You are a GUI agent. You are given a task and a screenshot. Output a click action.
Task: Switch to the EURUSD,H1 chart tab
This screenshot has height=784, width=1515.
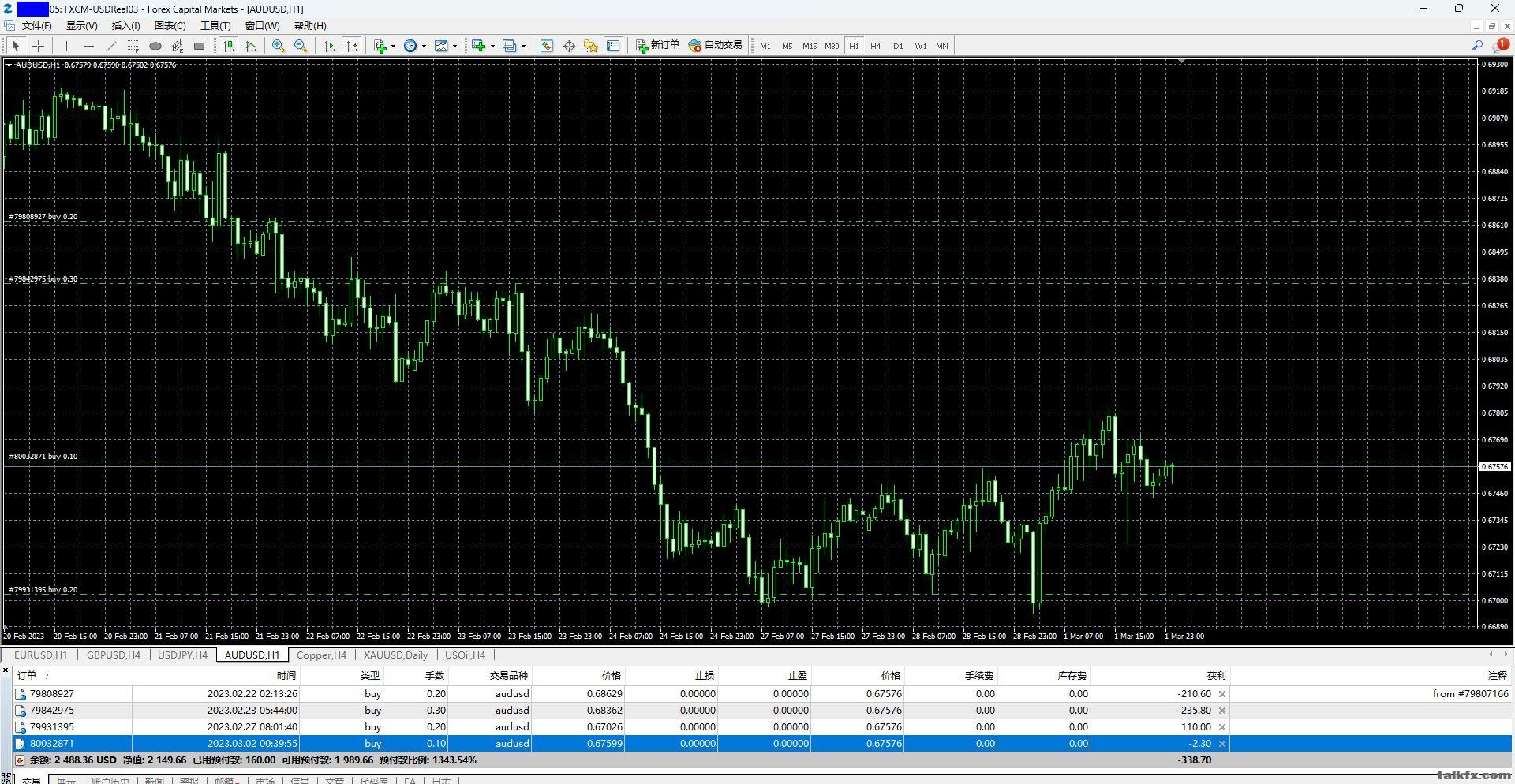[40, 655]
